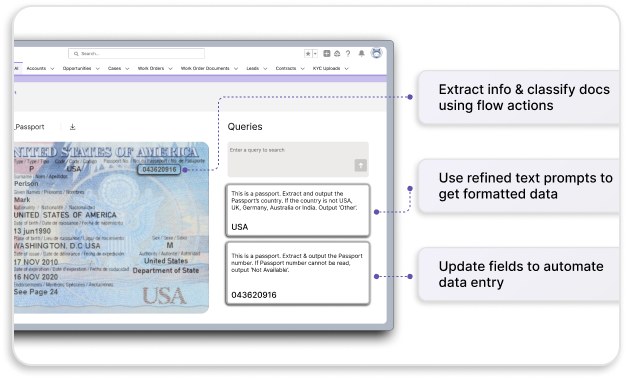Click 'Update fields to automate data entry' callout
The width and height of the screenshot is (627, 379).
(x=519, y=274)
